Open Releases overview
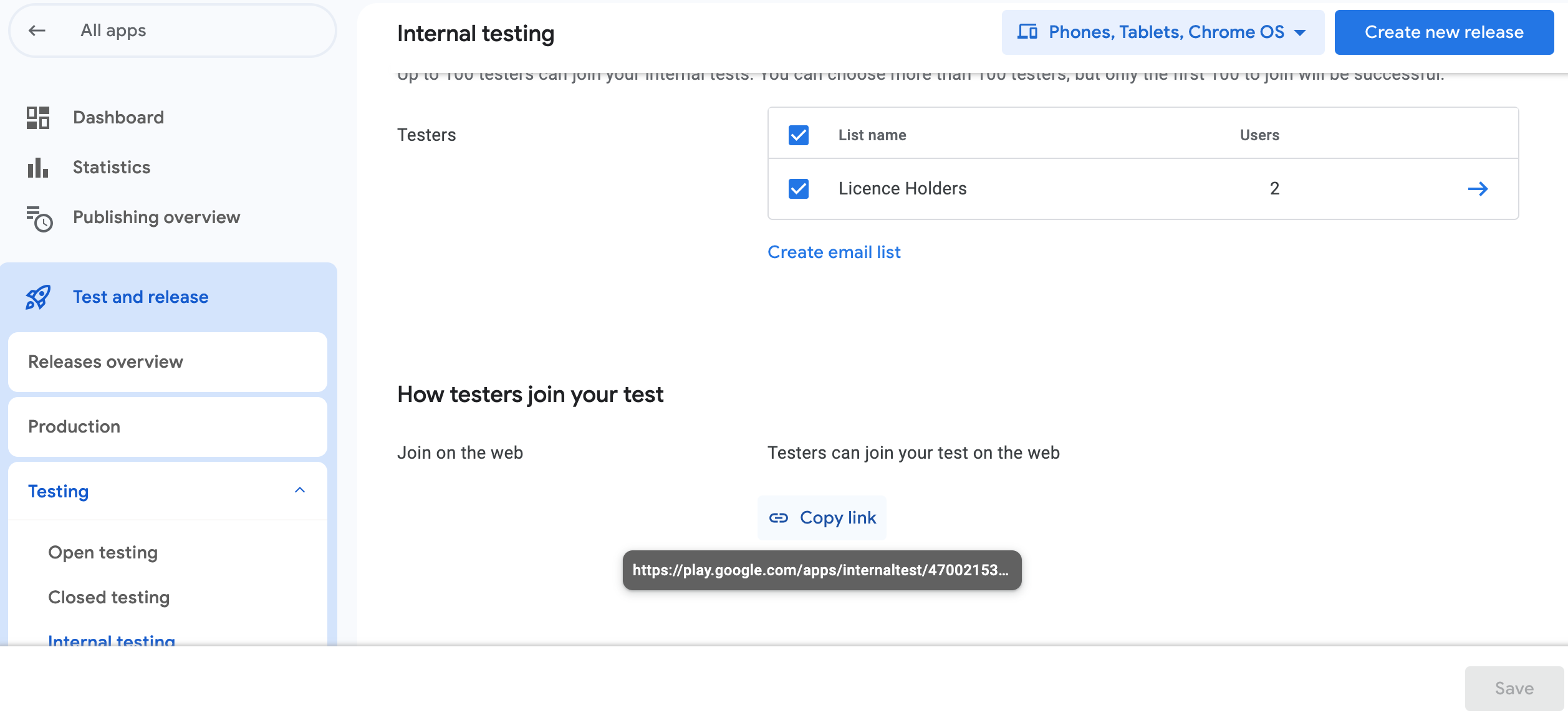 point(105,361)
